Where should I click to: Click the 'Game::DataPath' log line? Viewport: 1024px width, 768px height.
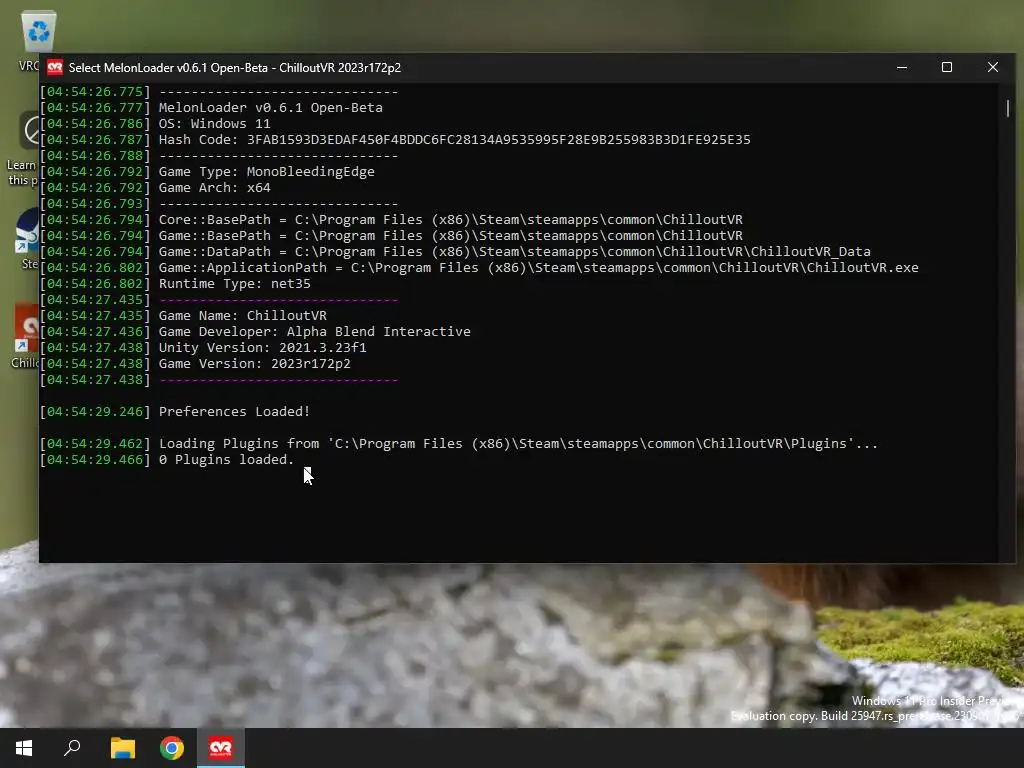pyautogui.click(x=515, y=251)
